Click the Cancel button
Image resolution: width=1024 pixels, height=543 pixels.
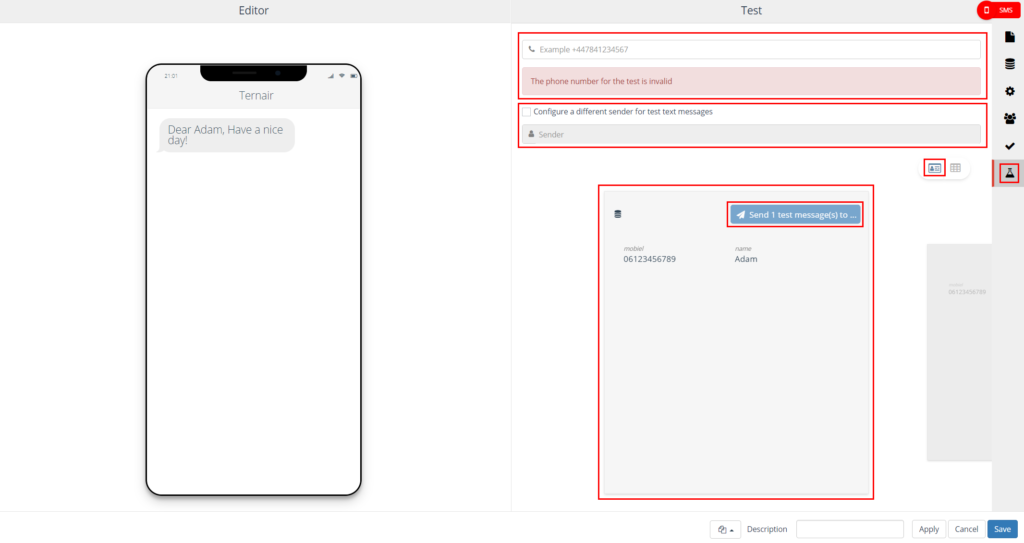pyautogui.click(x=966, y=529)
